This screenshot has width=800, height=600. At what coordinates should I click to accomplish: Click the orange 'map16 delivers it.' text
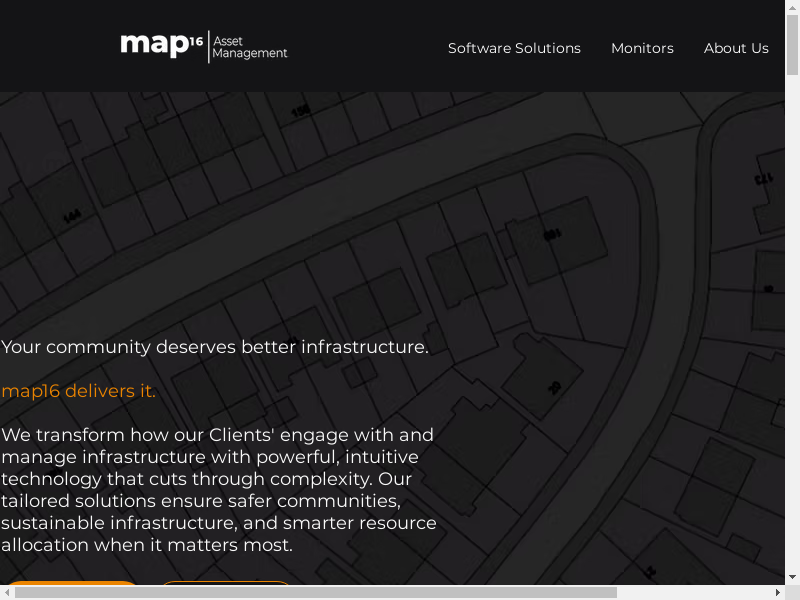(x=79, y=391)
